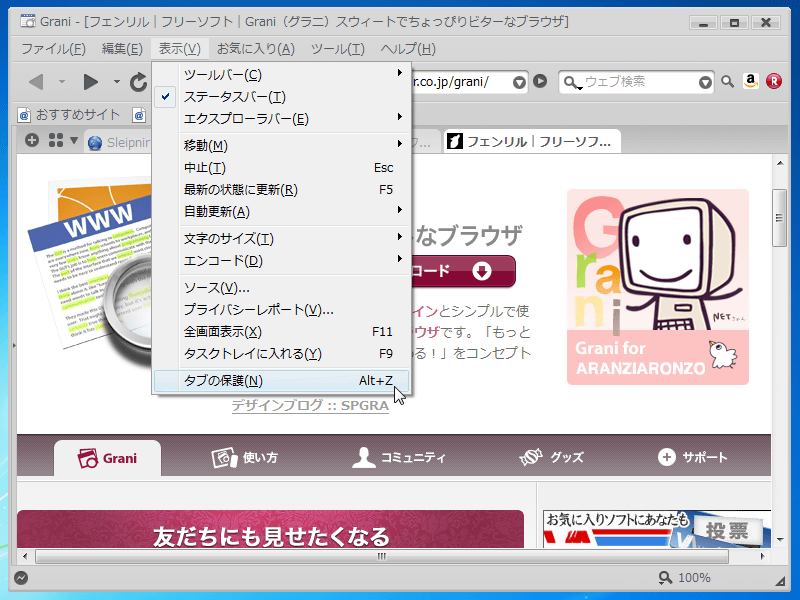Click the new tab plus icon
The width and height of the screenshot is (800, 600).
coord(32,140)
